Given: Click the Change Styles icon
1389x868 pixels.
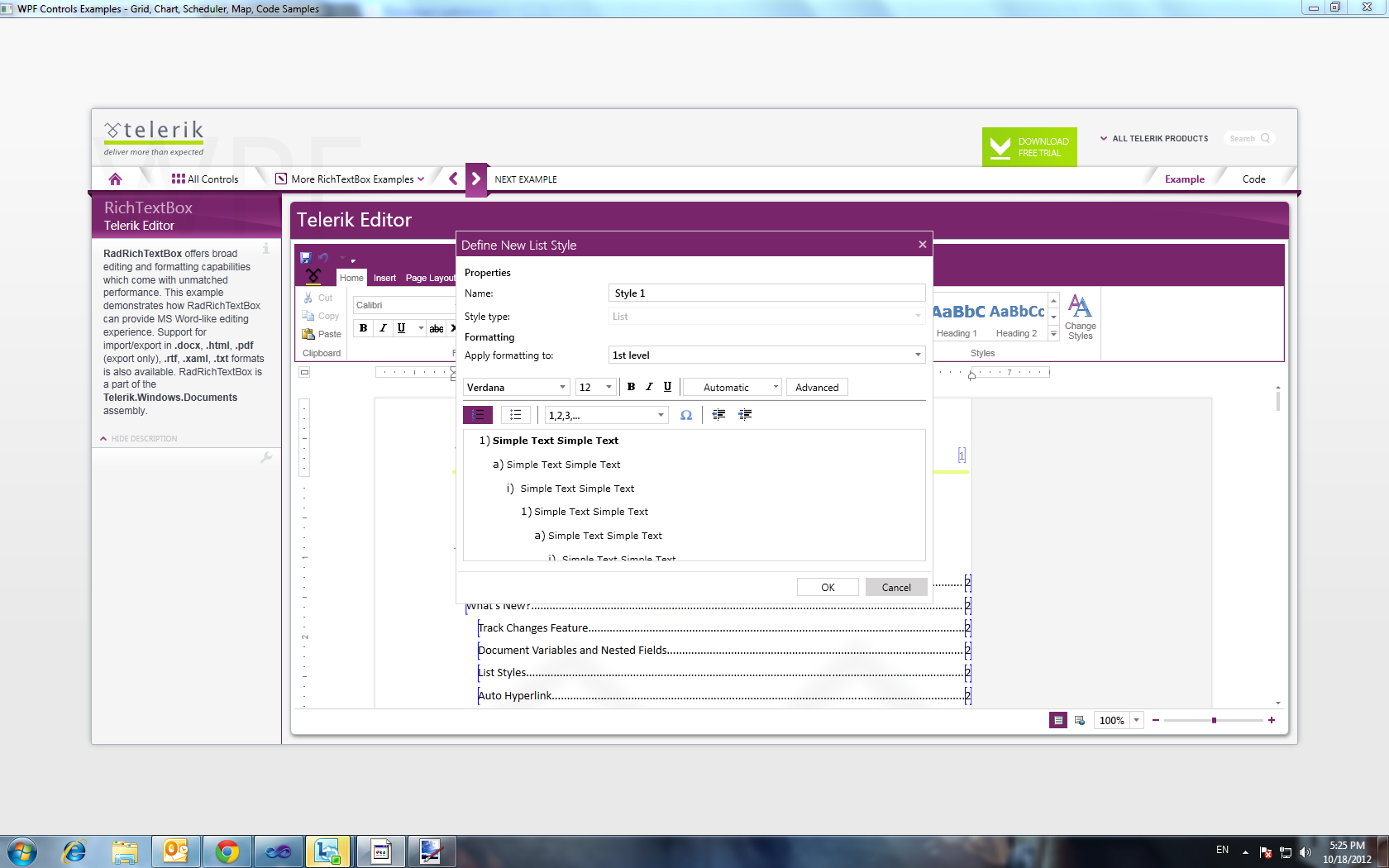Looking at the screenshot, I should tap(1080, 317).
